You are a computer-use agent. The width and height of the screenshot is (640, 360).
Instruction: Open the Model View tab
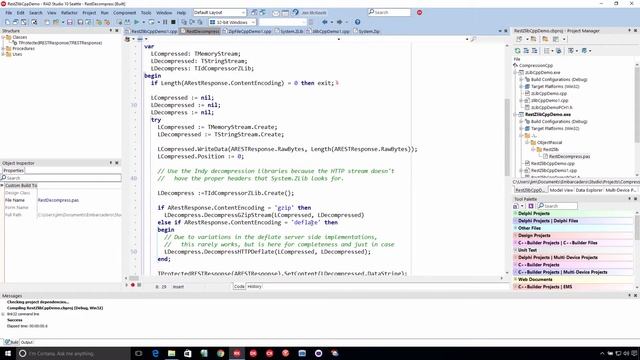click(x=561, y=190)
